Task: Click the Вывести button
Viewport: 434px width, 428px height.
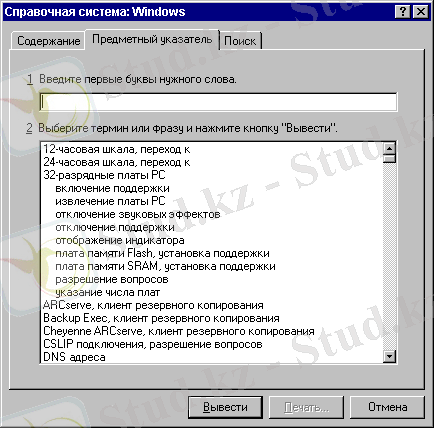Action: tap(225, 407)
